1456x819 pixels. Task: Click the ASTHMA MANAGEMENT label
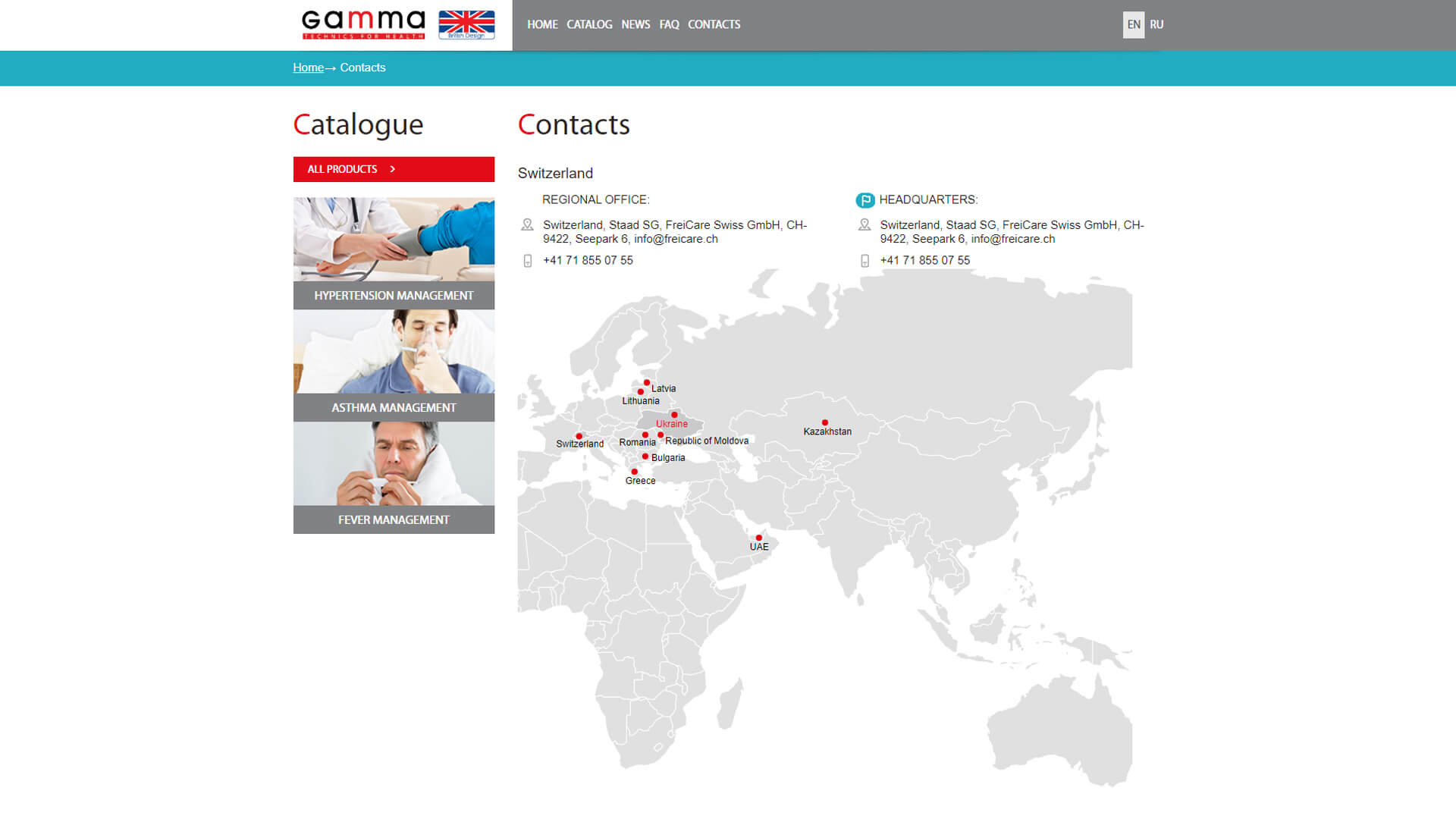(394, 407)
